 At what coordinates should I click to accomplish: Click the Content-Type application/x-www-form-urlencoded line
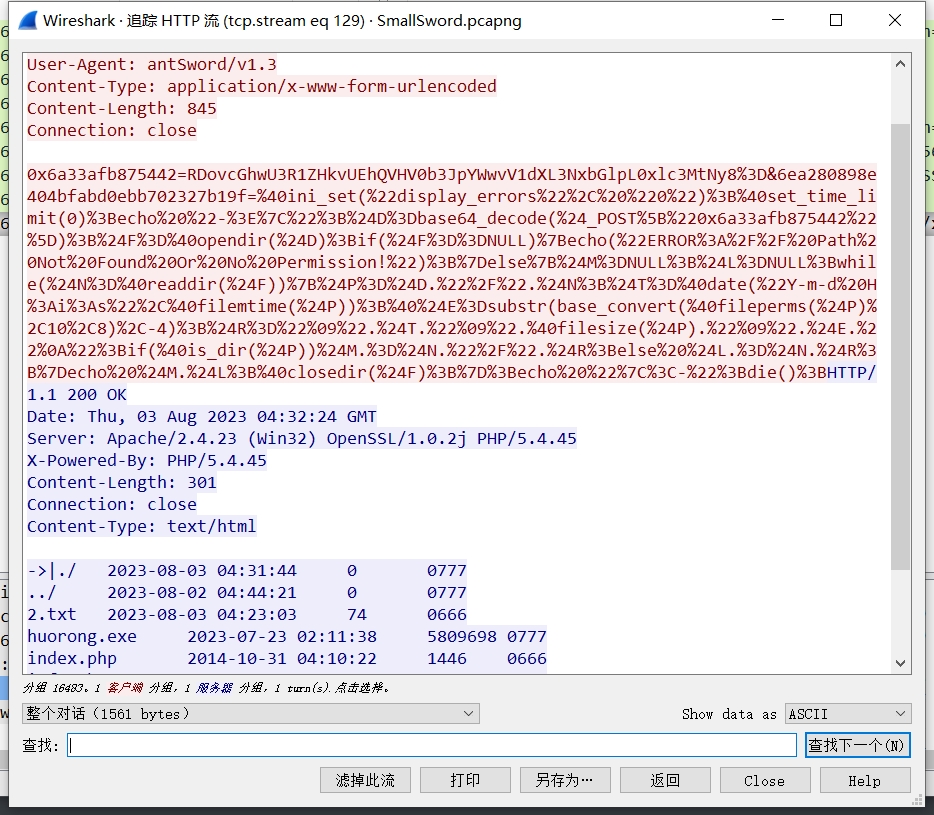pyautogui.click(x=261, y=86)
